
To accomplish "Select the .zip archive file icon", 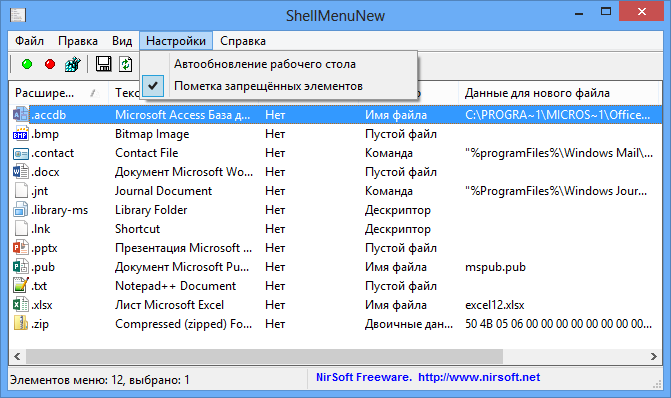I will (21, 324).
